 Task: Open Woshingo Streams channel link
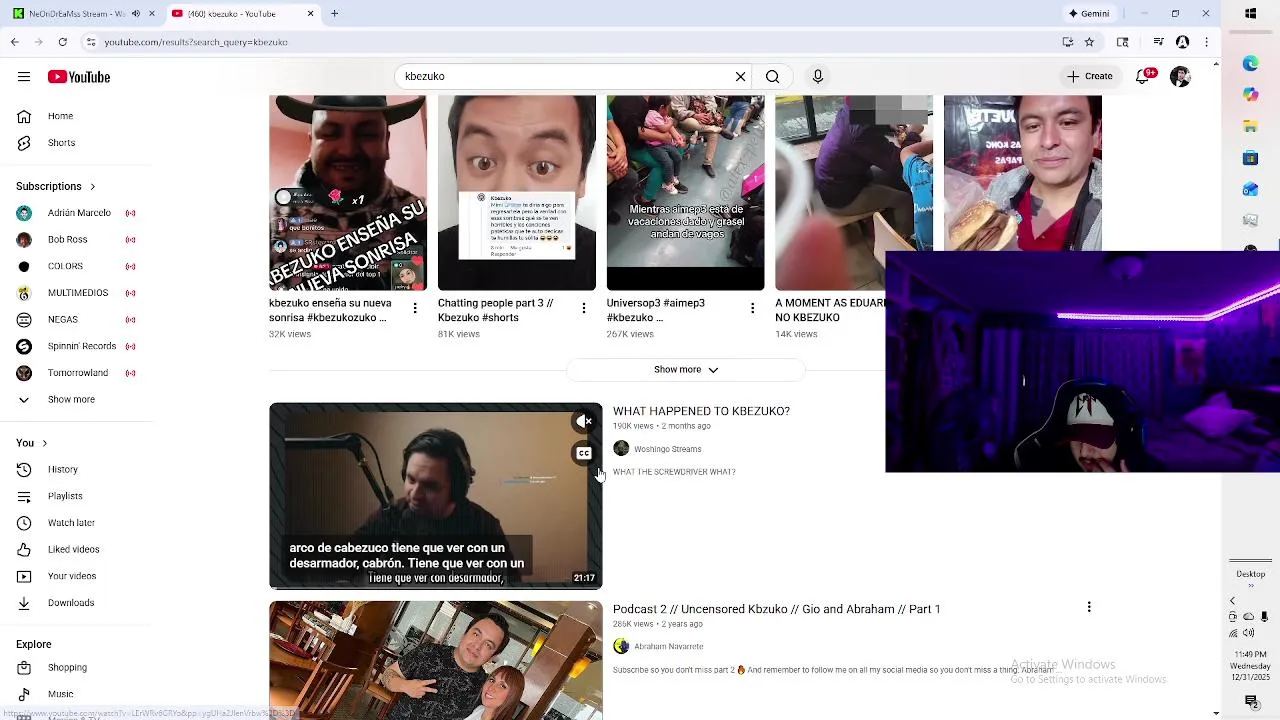coord(667,449)
